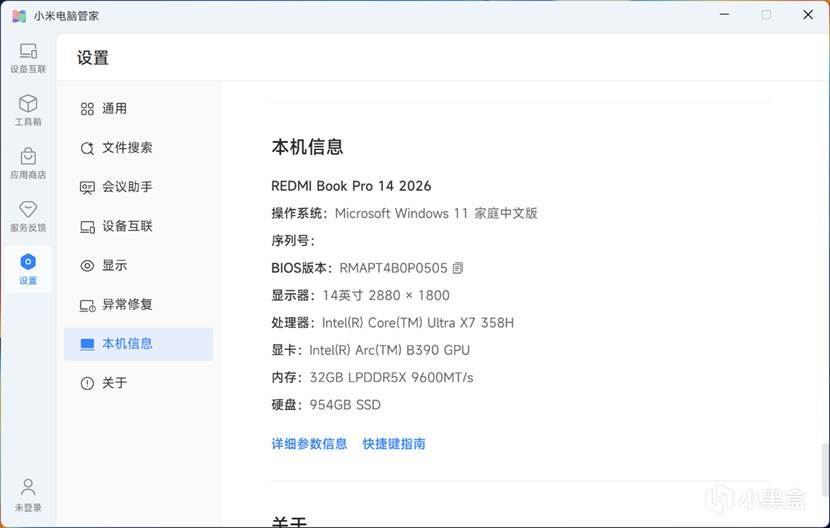Open 快捷键指南 shortcut guide link

[x=394, y=444]
